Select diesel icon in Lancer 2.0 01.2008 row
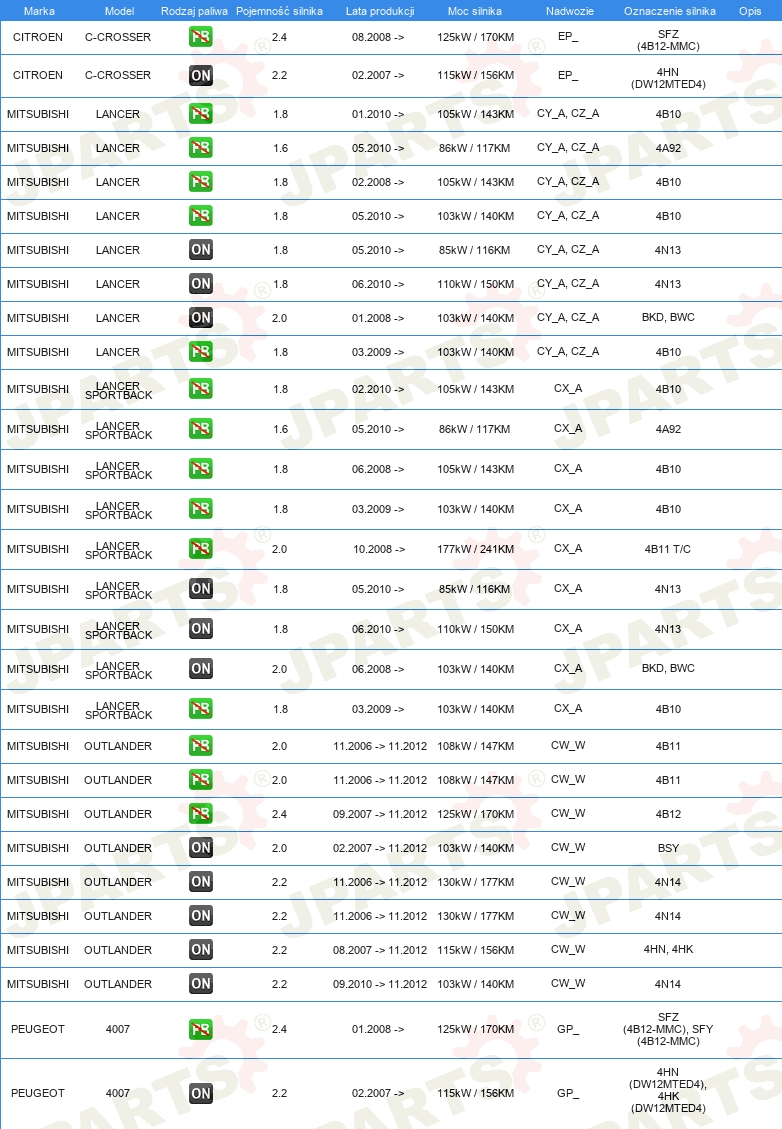 point(200,318)
